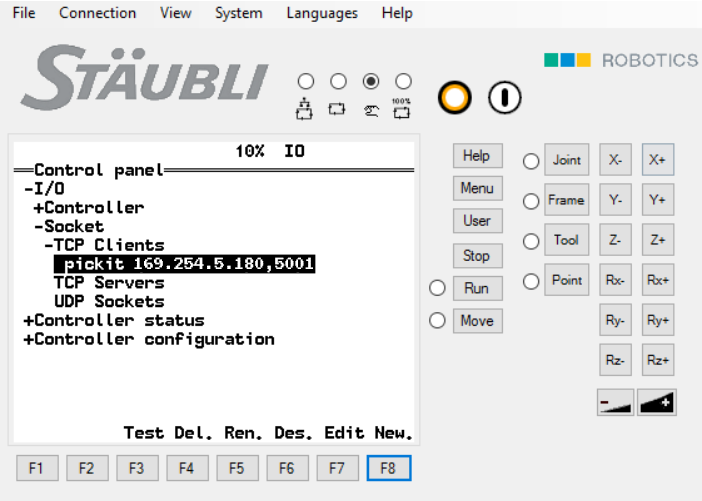
Task: Click the F1 function key
Action: coord(37,468)
